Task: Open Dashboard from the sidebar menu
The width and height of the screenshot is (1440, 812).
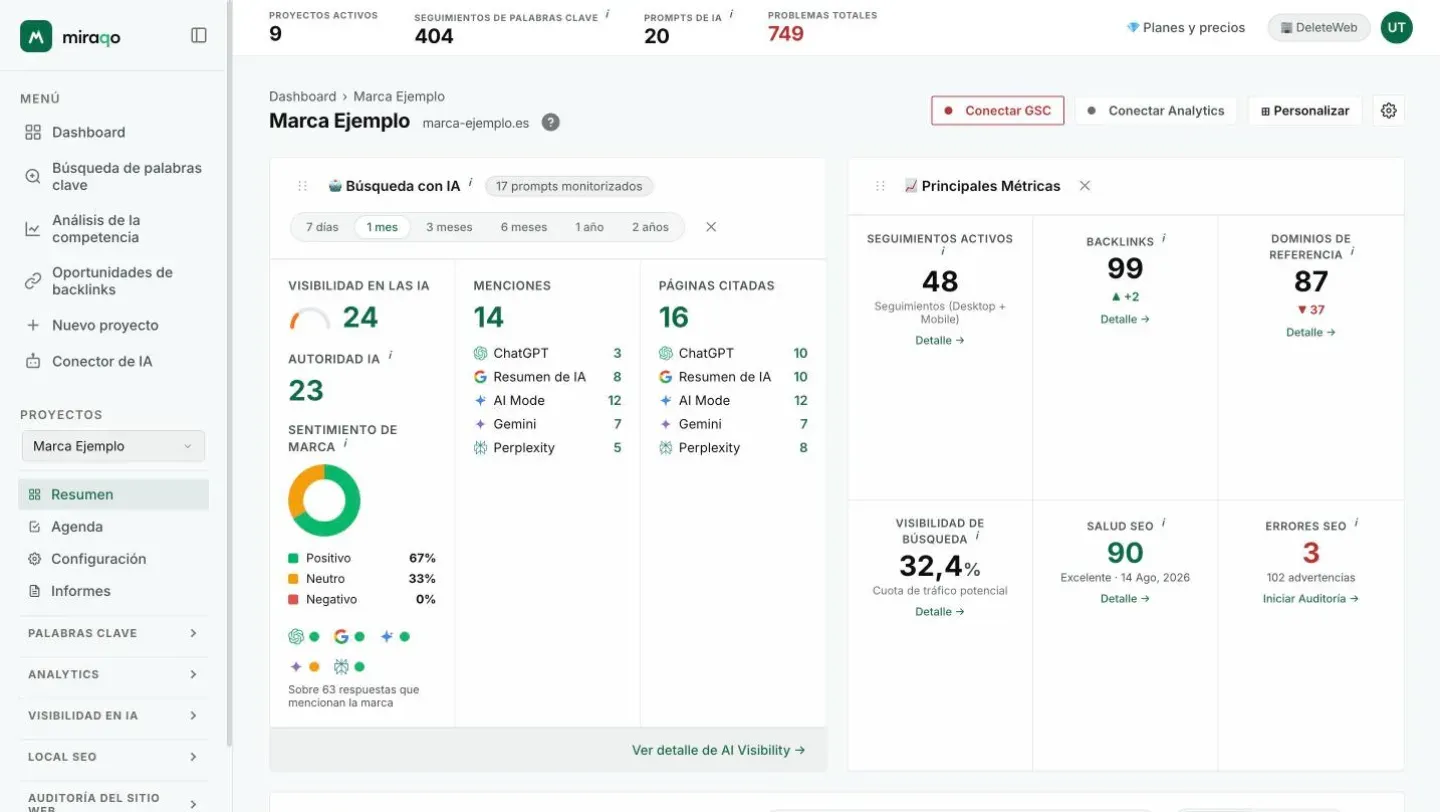Action: pyautogui.click(x=88, y=132)
